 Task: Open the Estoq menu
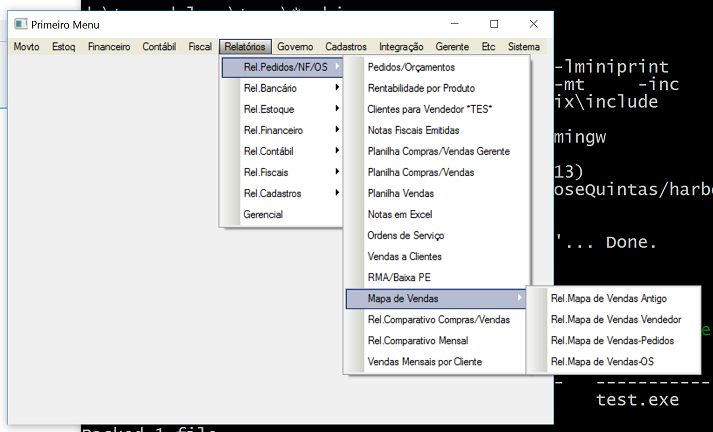63,46
